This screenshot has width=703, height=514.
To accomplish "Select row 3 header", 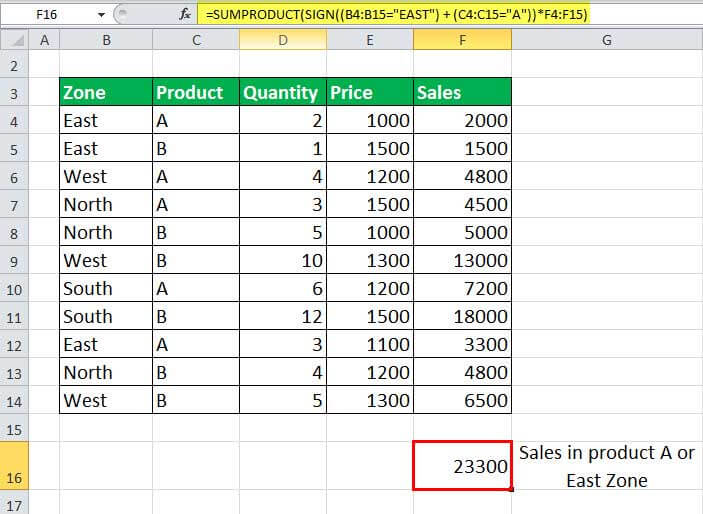I will [x=14, y=94].
